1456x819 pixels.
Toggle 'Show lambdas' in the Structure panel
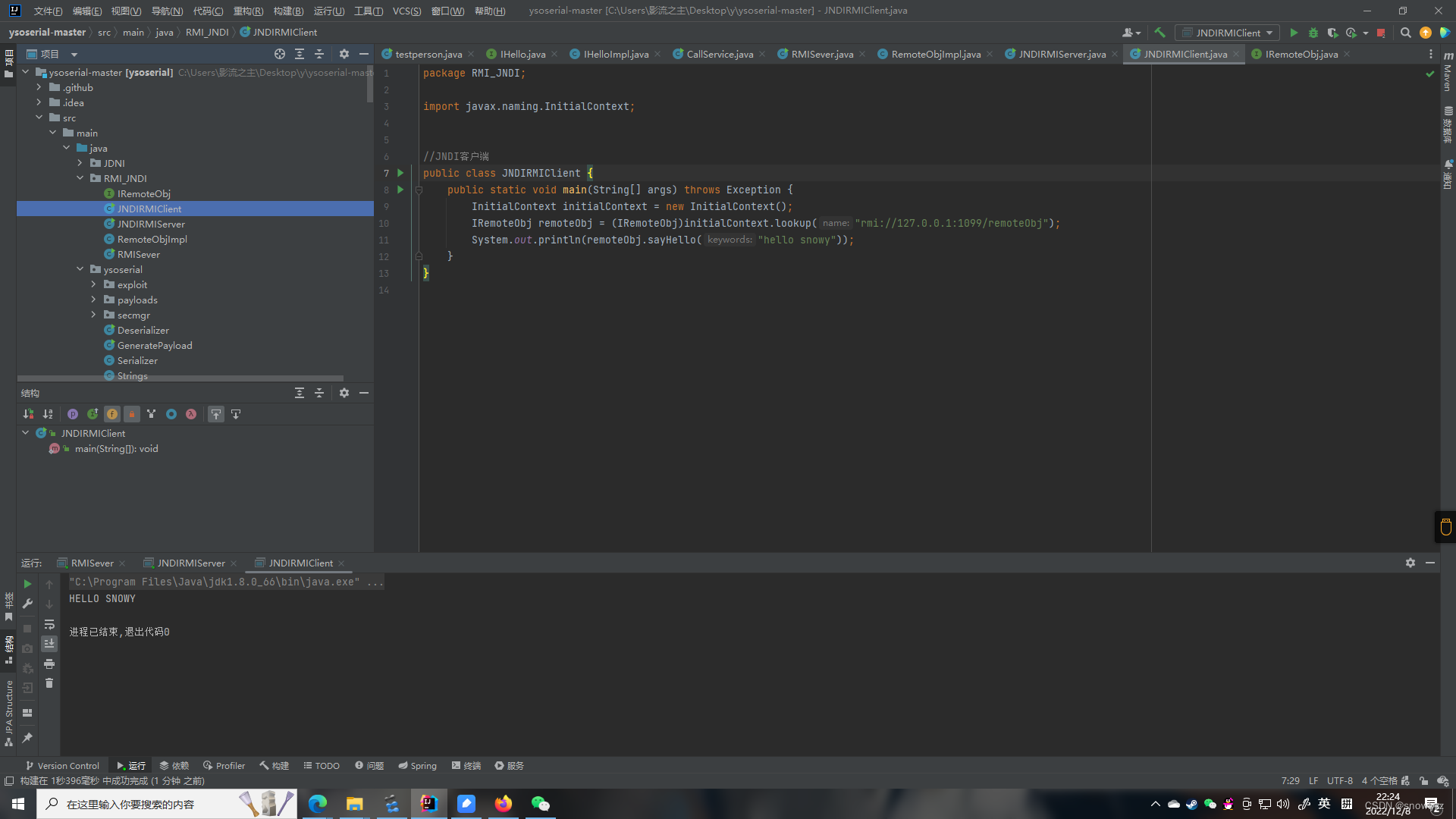[x=191, y=414]
